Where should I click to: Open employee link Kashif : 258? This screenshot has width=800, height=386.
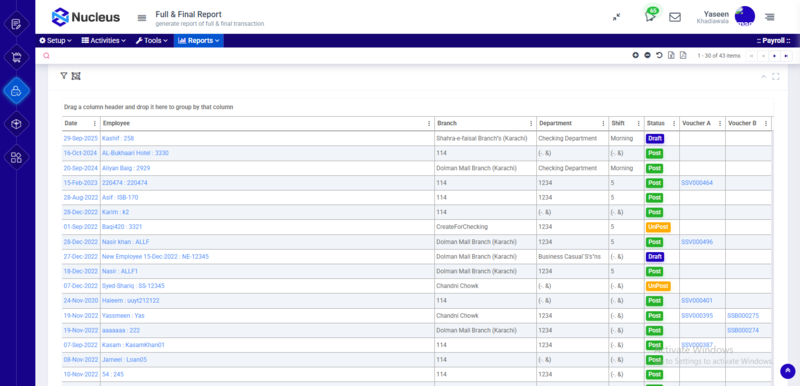[118, 138]
